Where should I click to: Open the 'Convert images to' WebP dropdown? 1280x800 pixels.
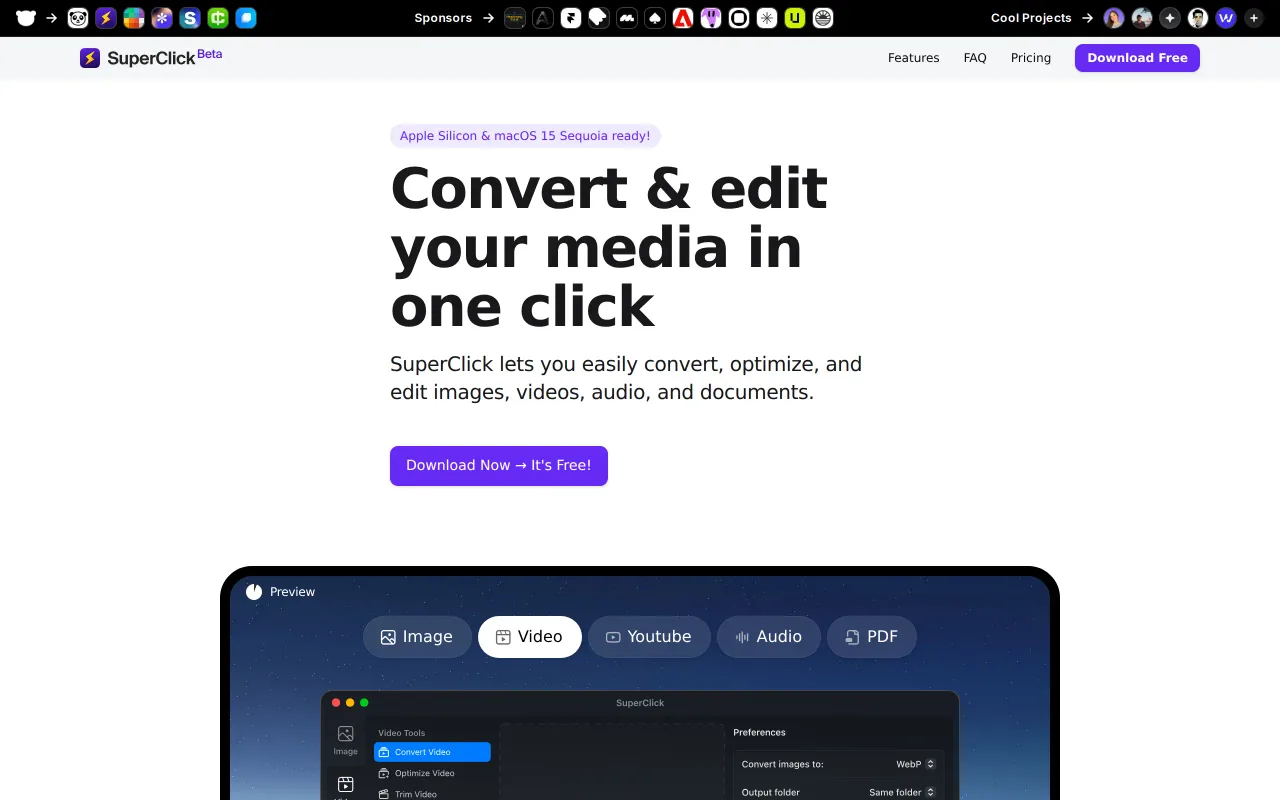click(916, 764)
